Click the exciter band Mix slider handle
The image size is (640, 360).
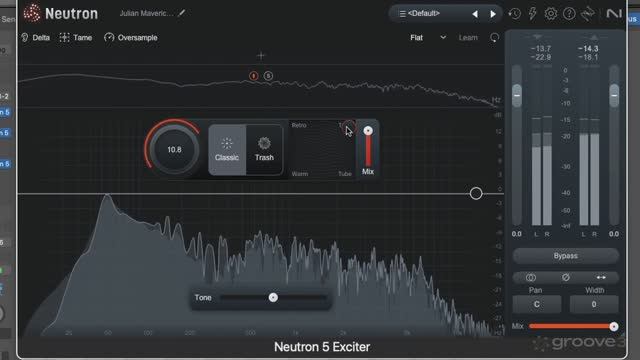pyautogui.click(x=368, y=131)
